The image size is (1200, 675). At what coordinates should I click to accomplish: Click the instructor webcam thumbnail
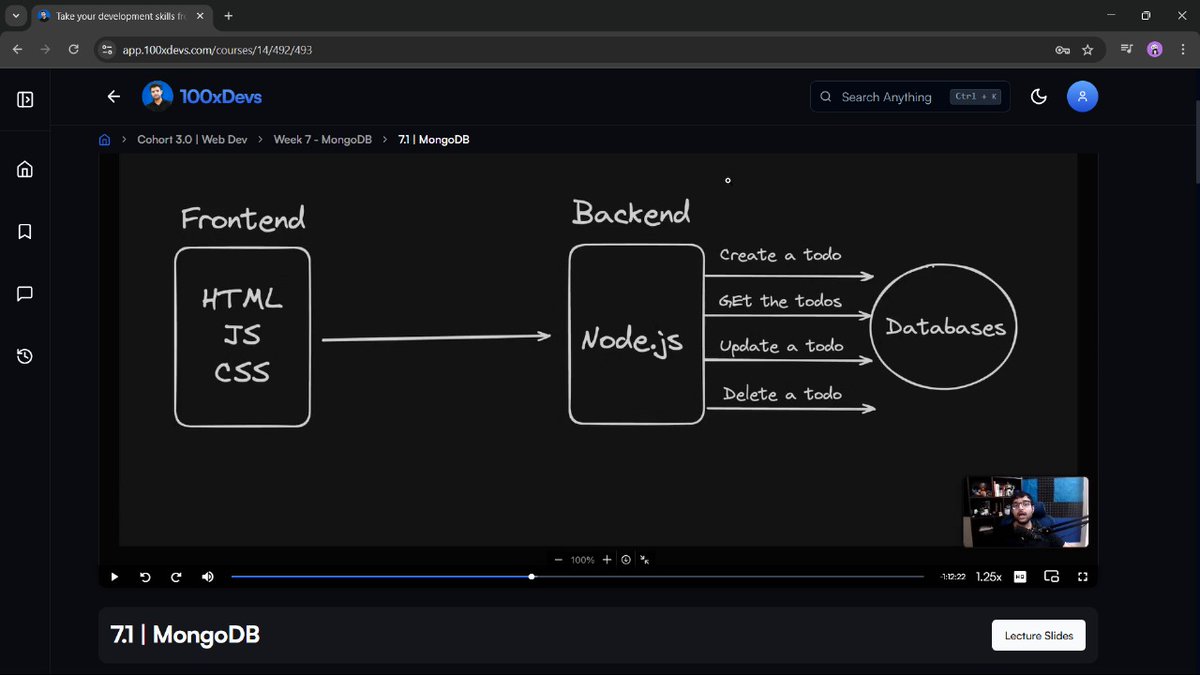pyautogui.click(x=1026, y=511)
